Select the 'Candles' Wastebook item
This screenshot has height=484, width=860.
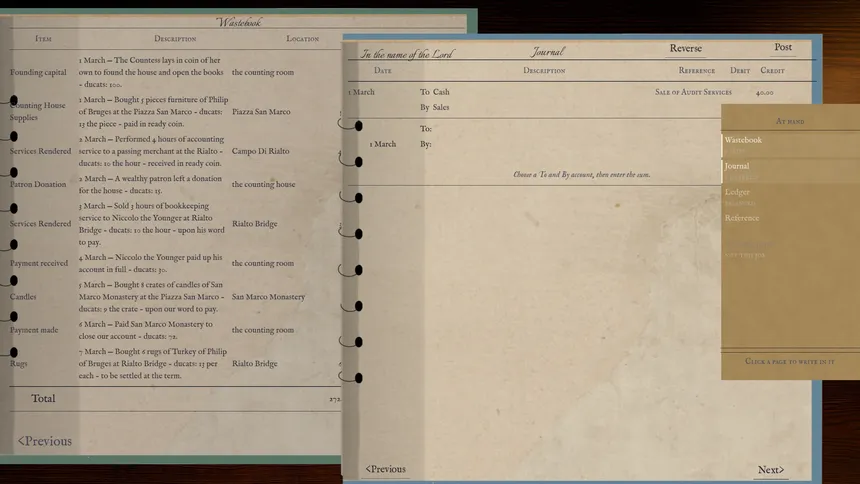click(x=22, y=297)
